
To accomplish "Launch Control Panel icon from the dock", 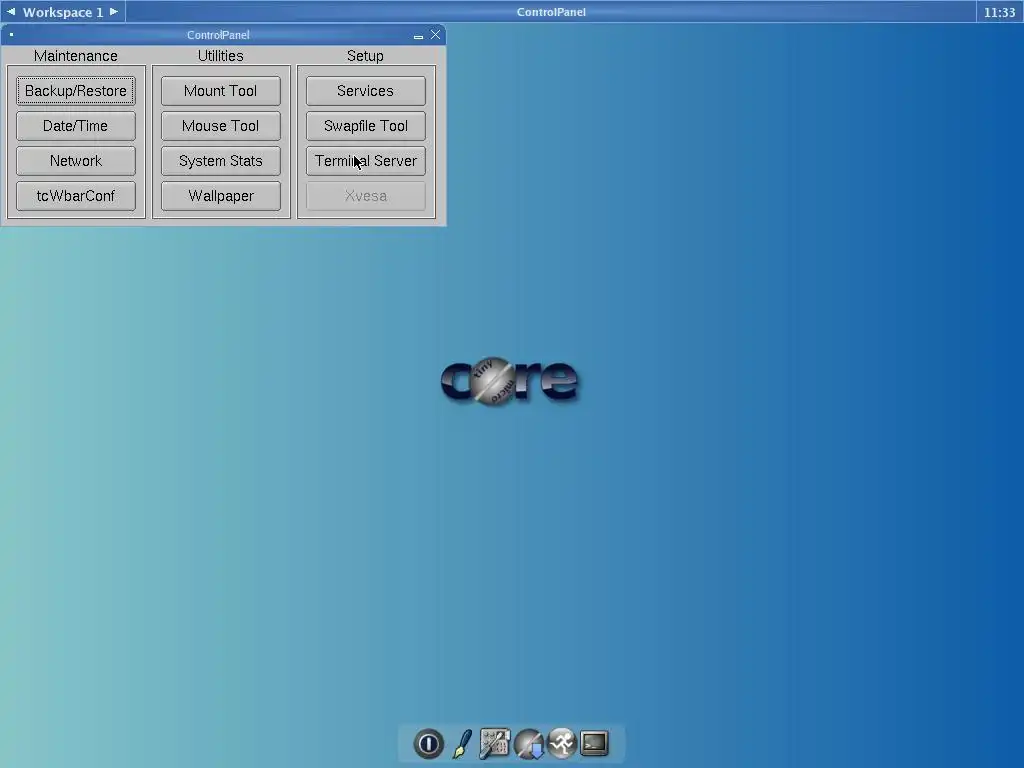I will pos(494,743).
